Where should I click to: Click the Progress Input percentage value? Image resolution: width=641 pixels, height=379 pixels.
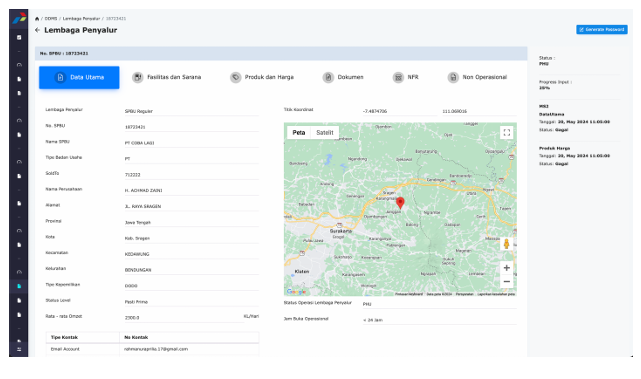pyautogui.click(x=544, y=88)
